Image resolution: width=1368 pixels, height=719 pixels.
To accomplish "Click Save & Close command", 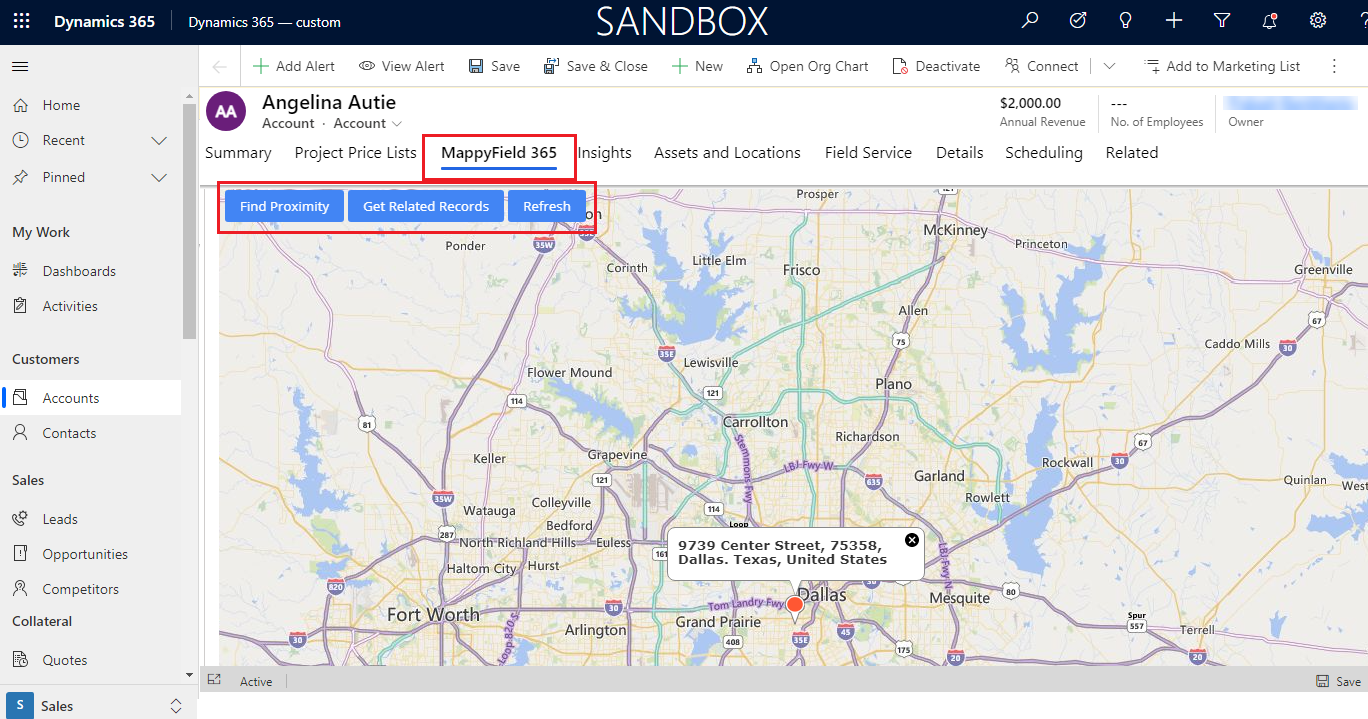I will tap(595, 66).
